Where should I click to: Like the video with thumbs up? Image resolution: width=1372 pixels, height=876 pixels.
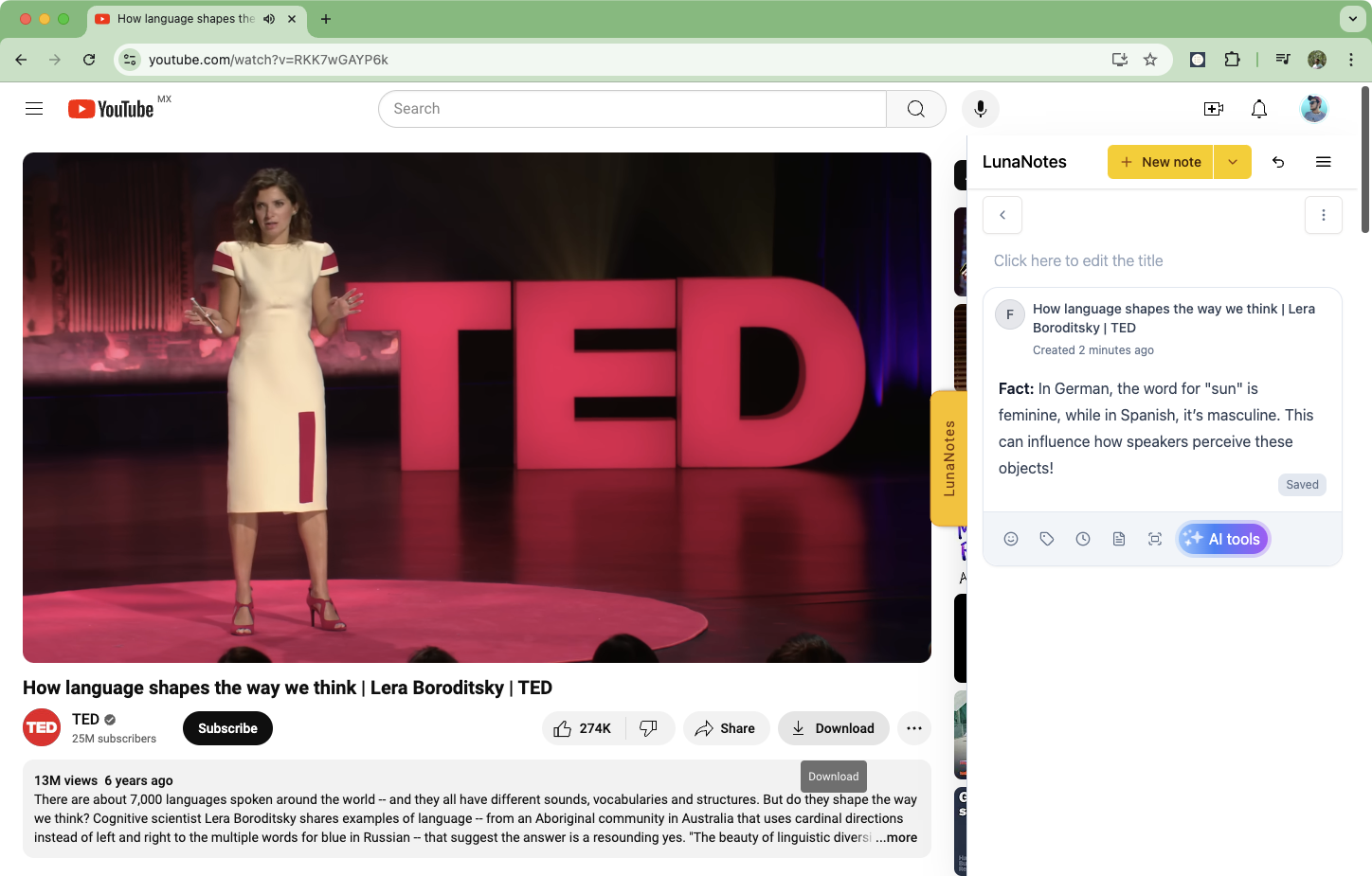point(584,728)
